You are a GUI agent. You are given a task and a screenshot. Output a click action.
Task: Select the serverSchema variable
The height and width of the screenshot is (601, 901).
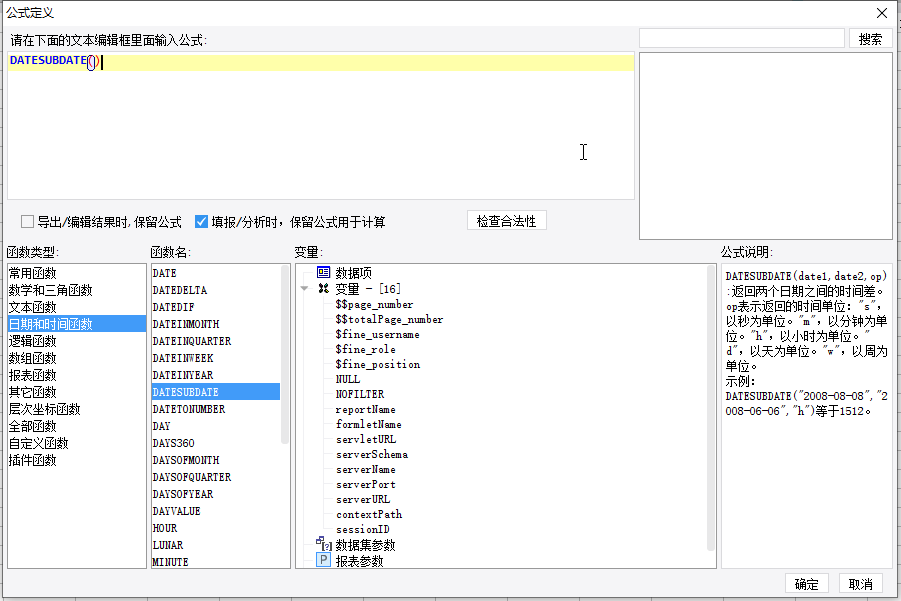372,454
